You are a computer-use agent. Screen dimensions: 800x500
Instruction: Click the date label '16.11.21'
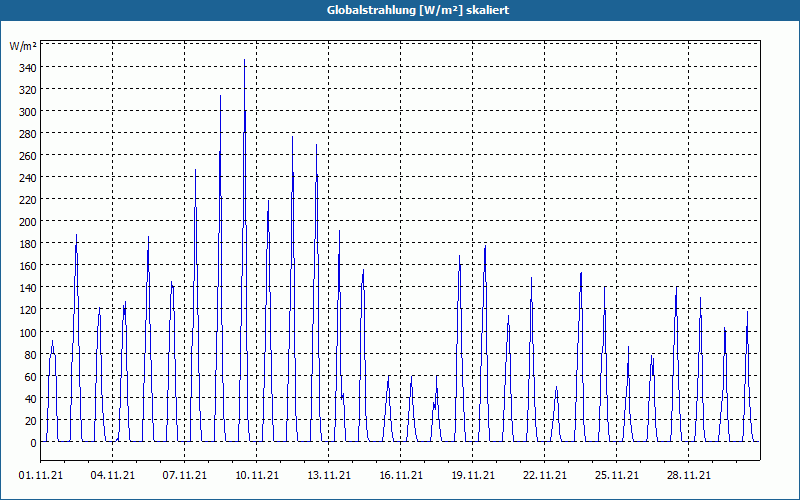tap(401, 476)
